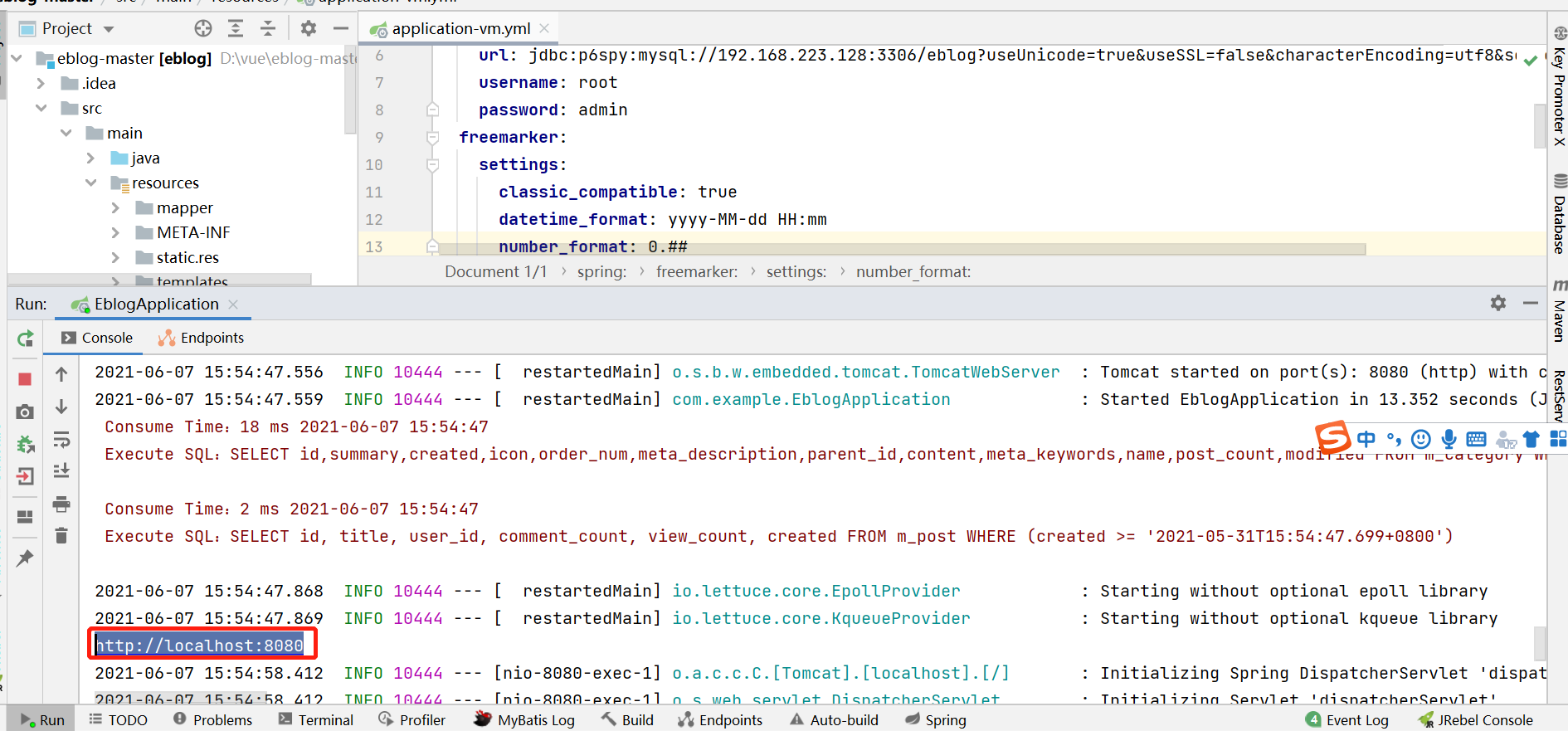Close the application-vm.yml tab
1568x731 pixels.
click(x=544, y=28)
